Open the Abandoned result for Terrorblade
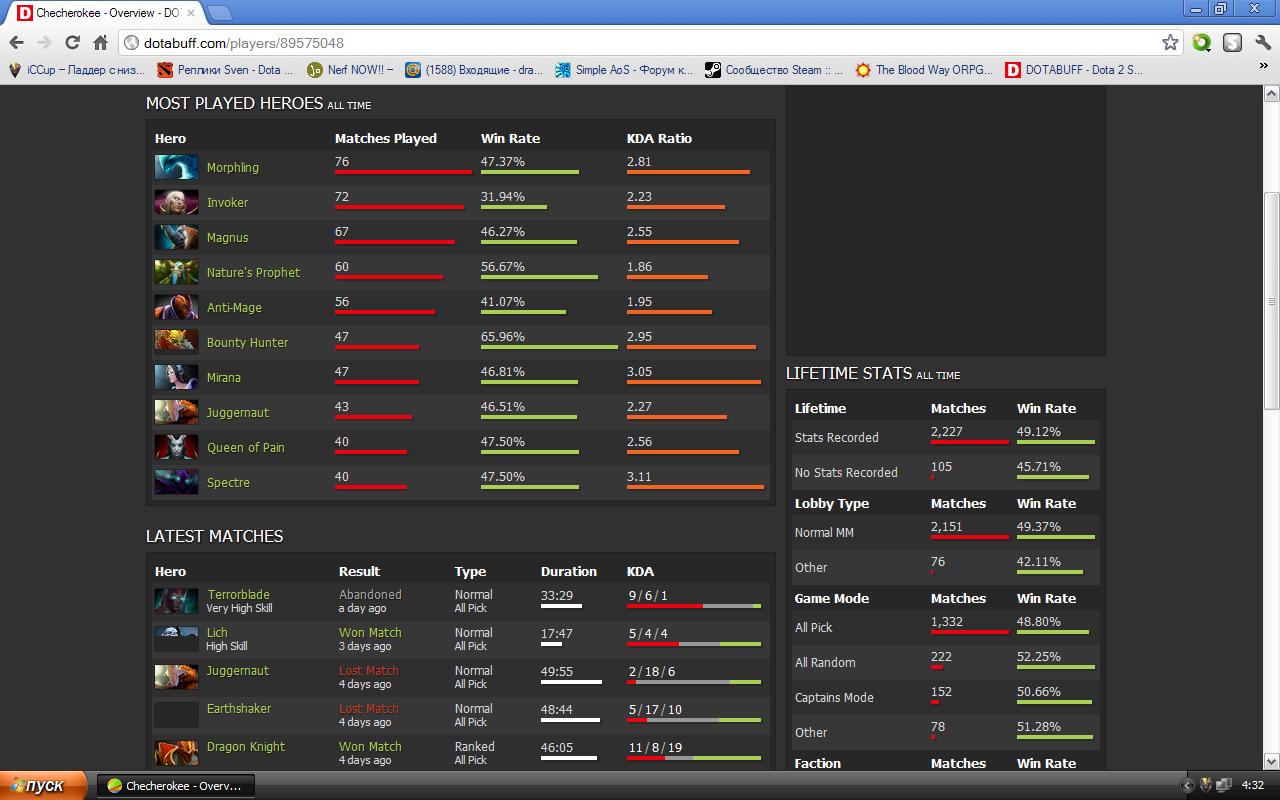1280x800 pixels. [370, 594]
